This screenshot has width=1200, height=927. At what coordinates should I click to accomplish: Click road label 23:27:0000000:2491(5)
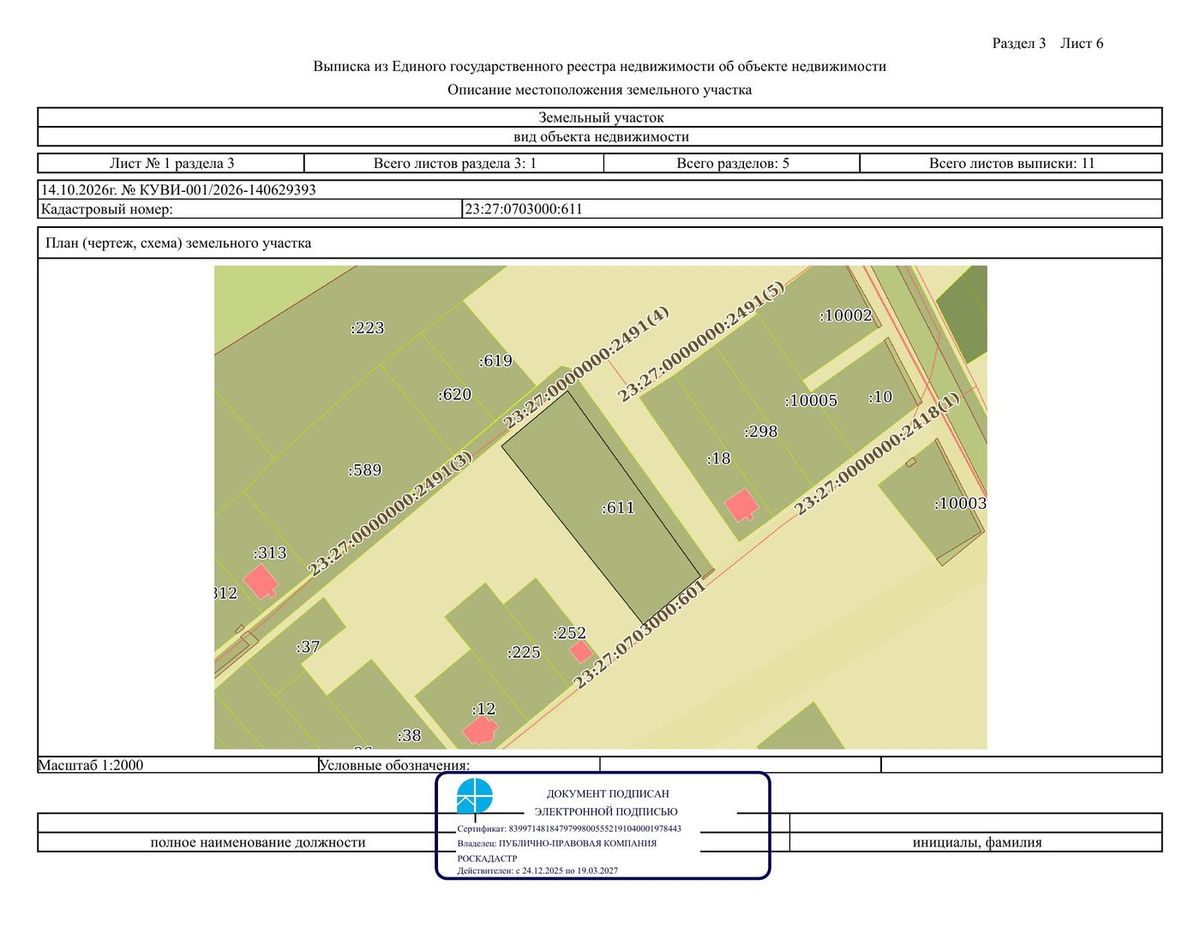(702, 342)
